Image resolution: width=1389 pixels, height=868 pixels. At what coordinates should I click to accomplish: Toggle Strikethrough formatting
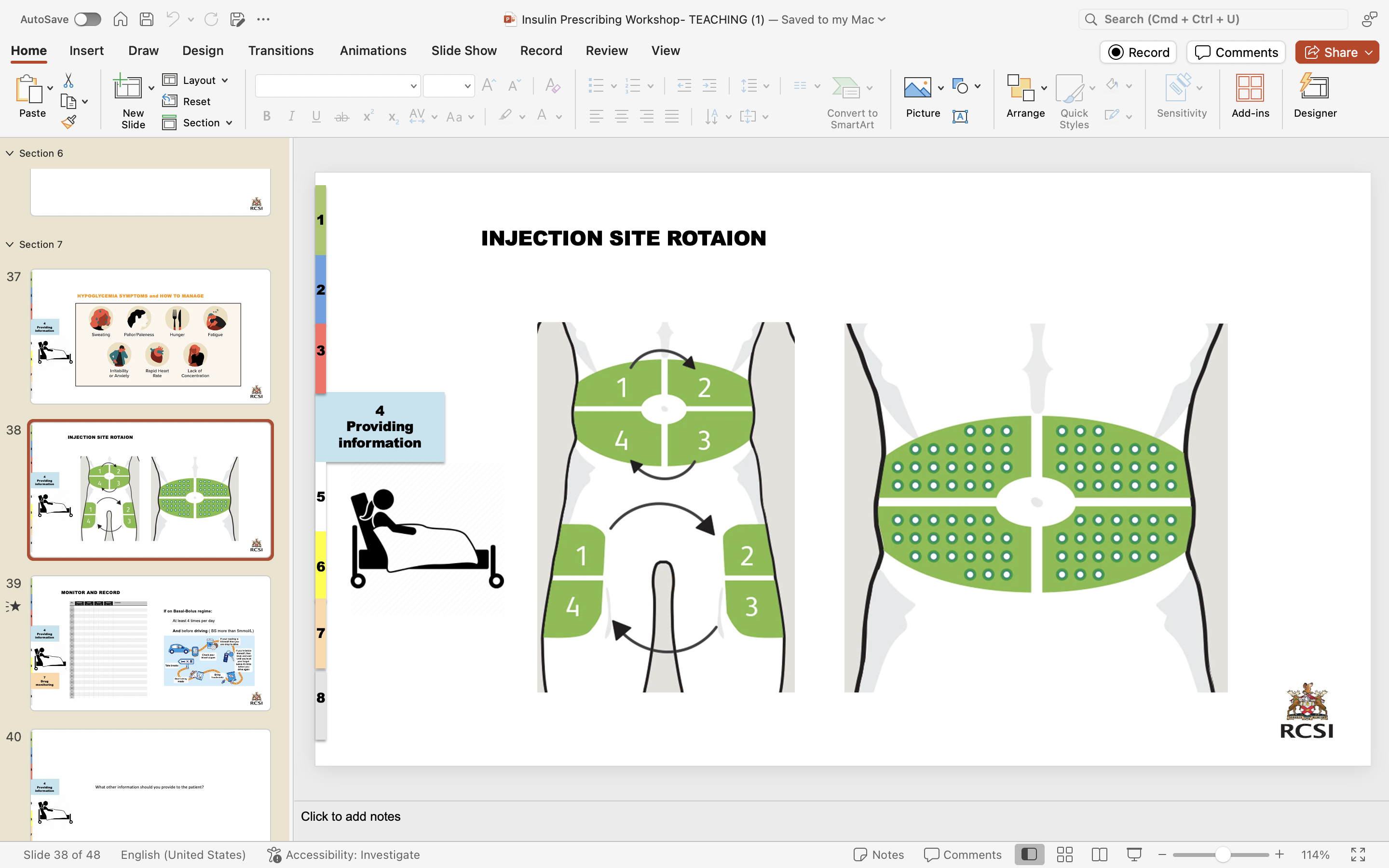pyautogui.click(x=341, y=117)
